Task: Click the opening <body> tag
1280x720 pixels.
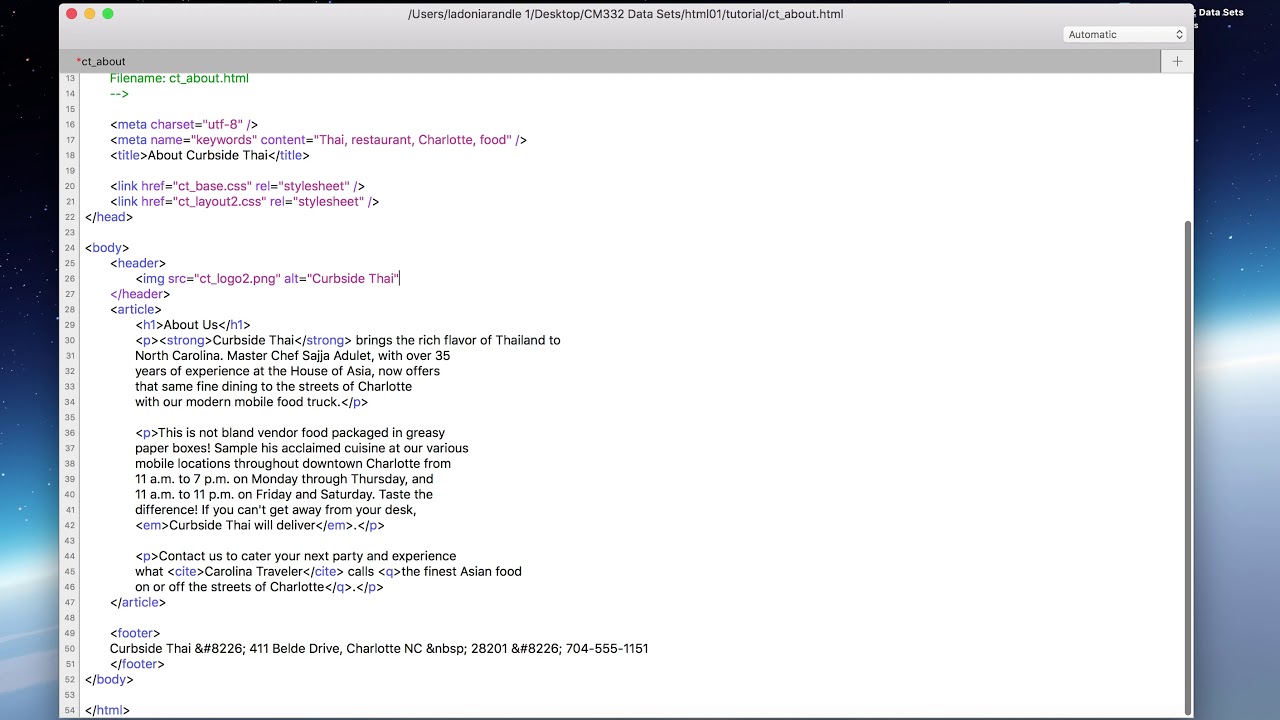Action: (107, 248)
